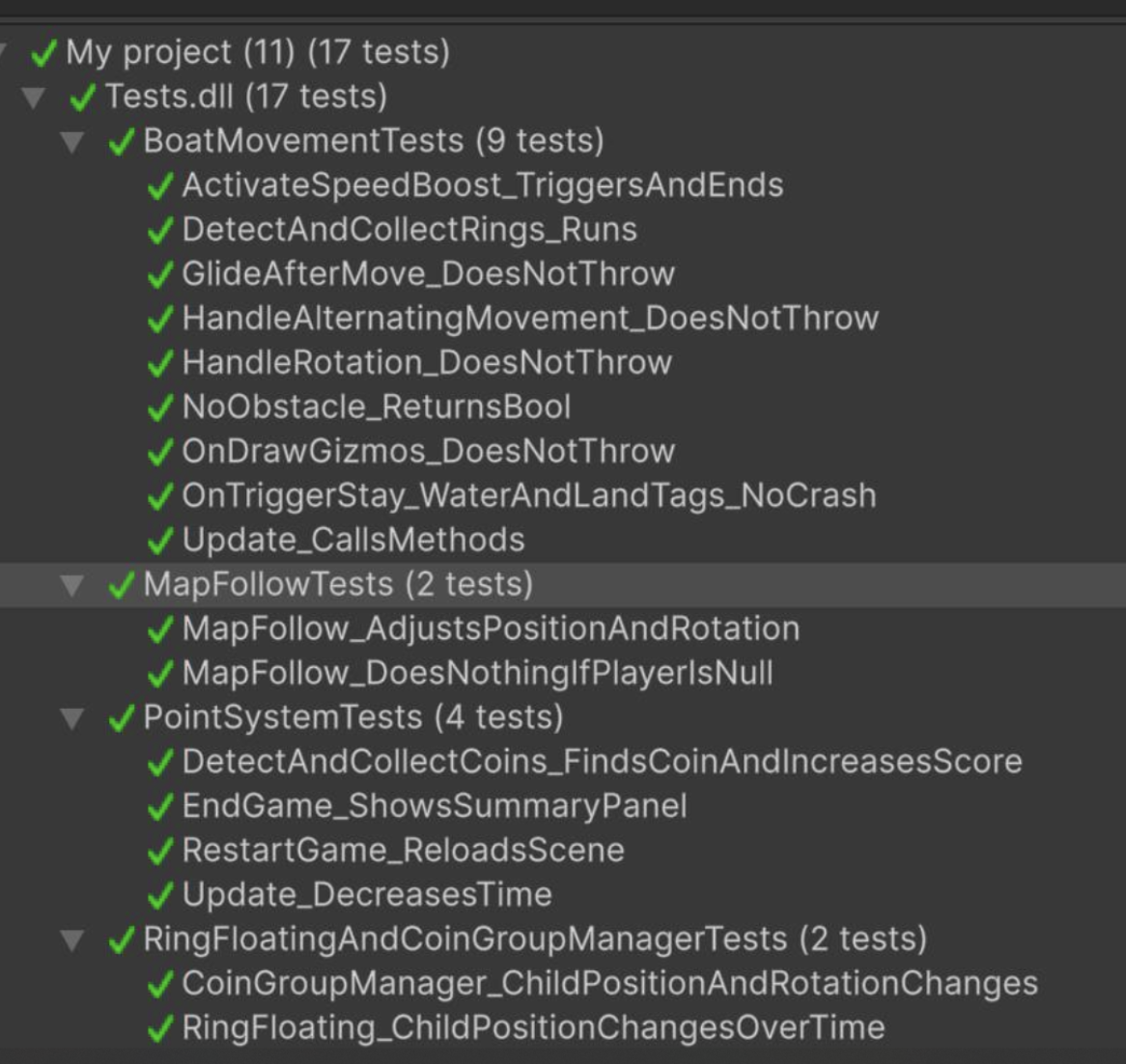
Task: Click passed icon next to DetectAndCollectRings_Runs
Action: click(160, 230)
